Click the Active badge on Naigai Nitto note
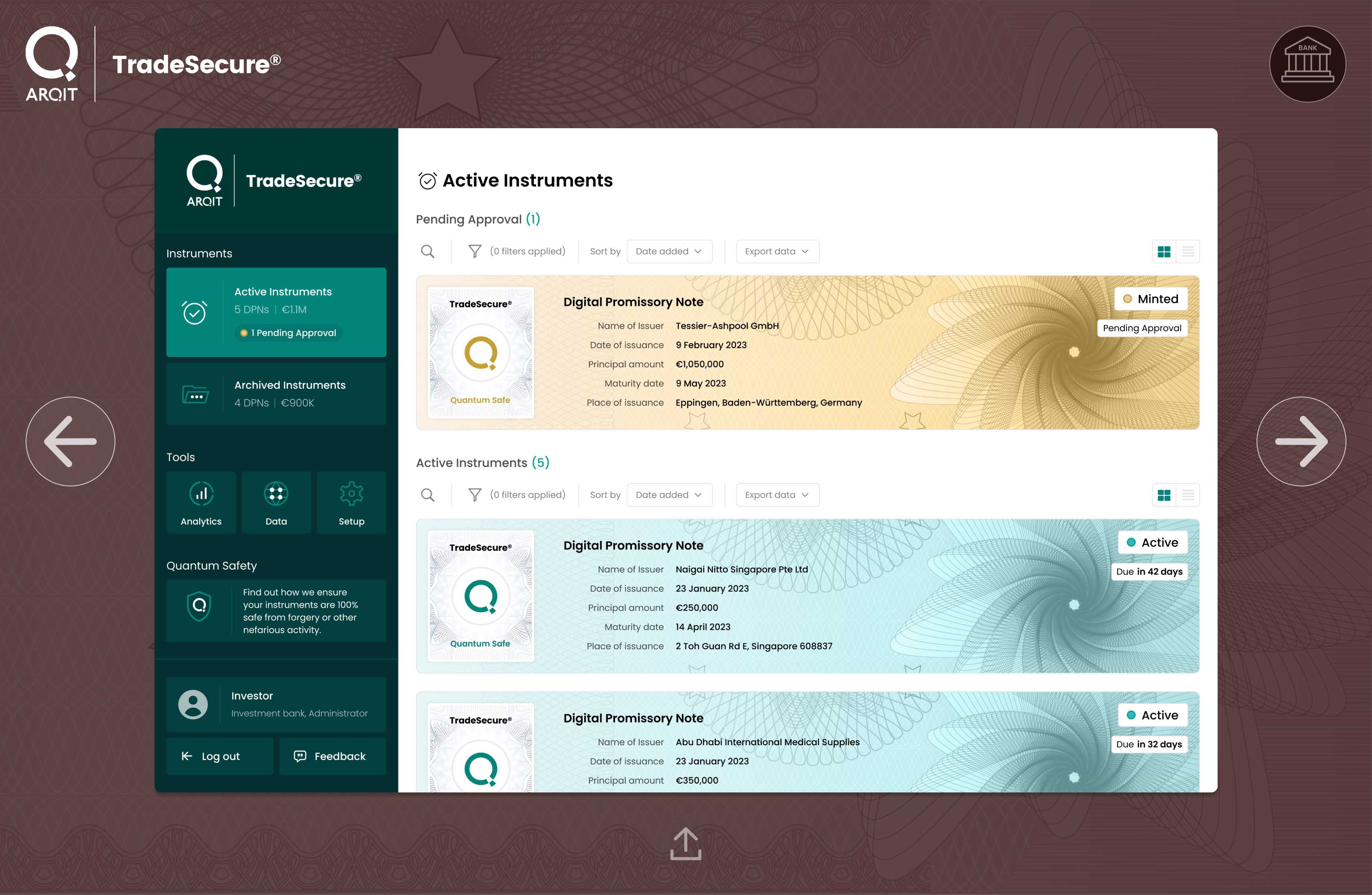 pos(1152,542)
